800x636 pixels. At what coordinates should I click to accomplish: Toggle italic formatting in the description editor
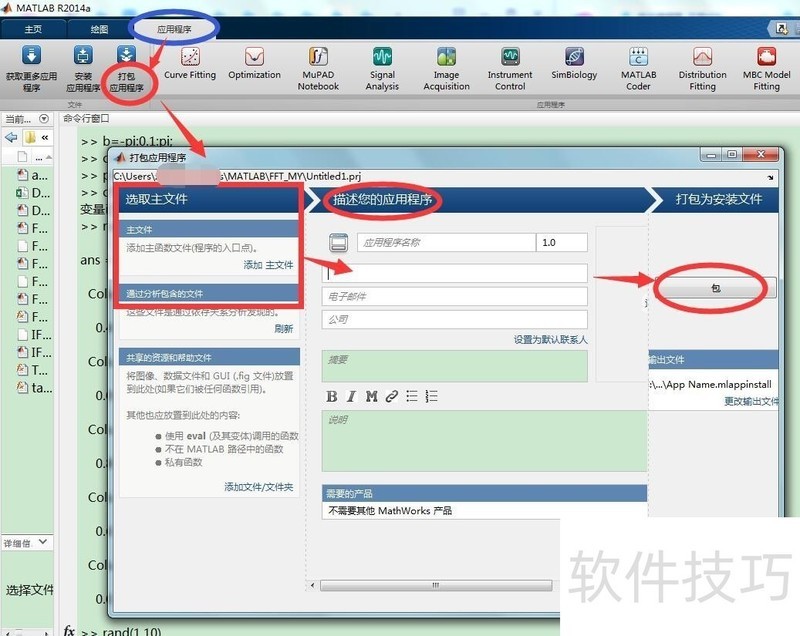(x=352, y=396)
